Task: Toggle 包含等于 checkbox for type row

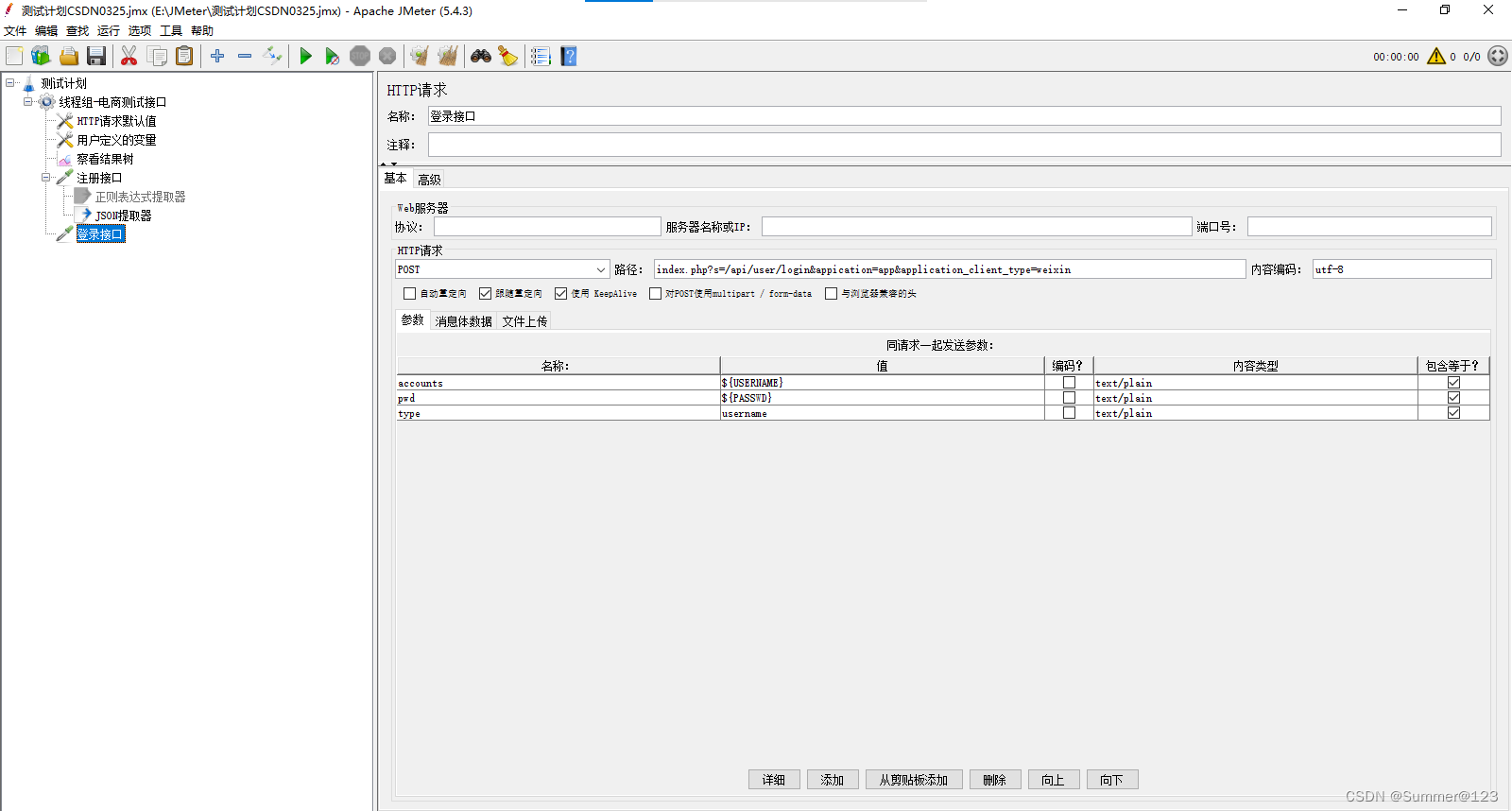Action: click(1453, 413)
